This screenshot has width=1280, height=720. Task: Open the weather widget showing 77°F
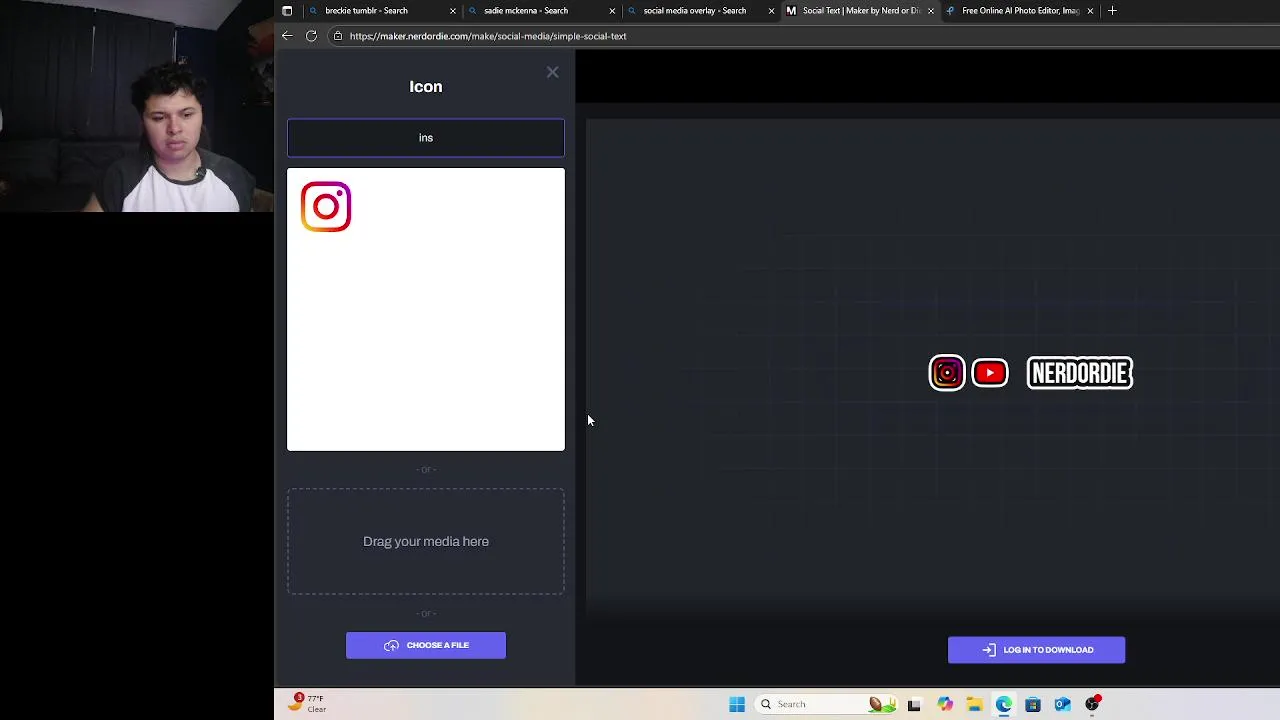point(307,703)
